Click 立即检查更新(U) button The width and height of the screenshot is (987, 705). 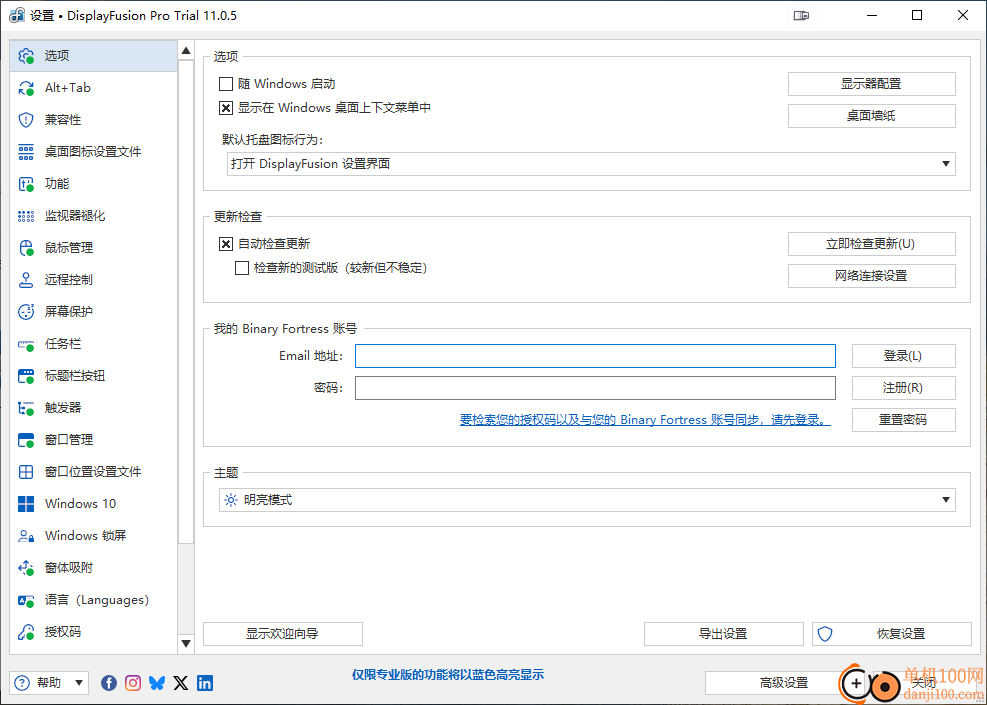pyautogui.click(x=872, y=244)
